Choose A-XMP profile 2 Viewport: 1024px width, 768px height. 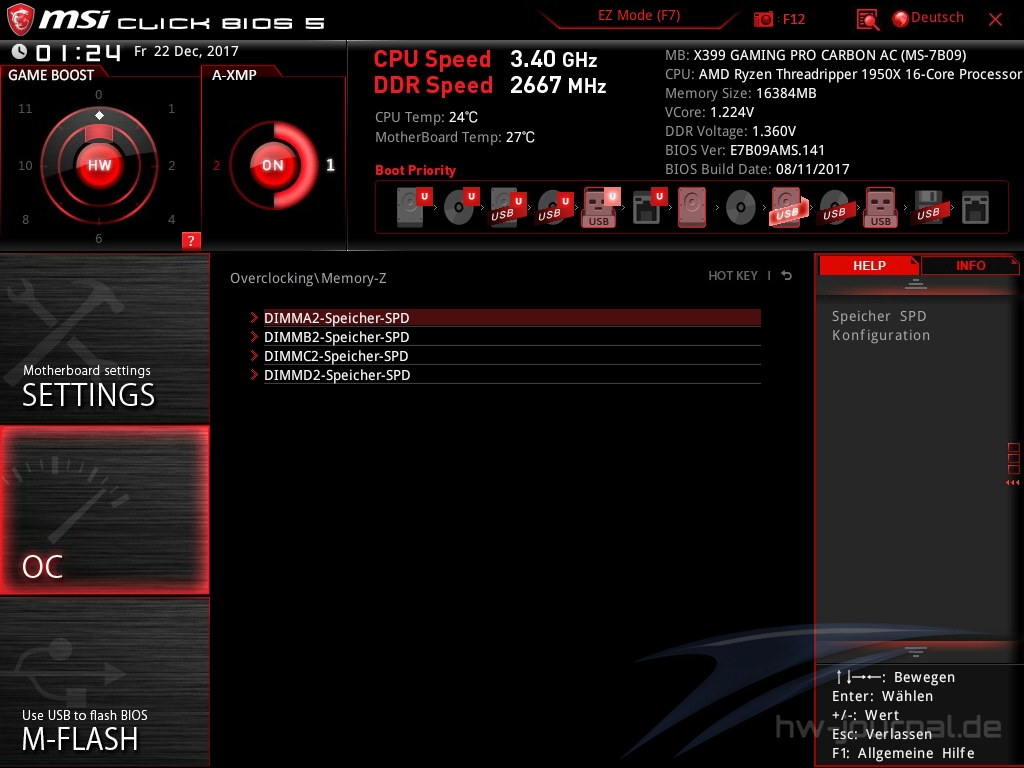[217, 165]
